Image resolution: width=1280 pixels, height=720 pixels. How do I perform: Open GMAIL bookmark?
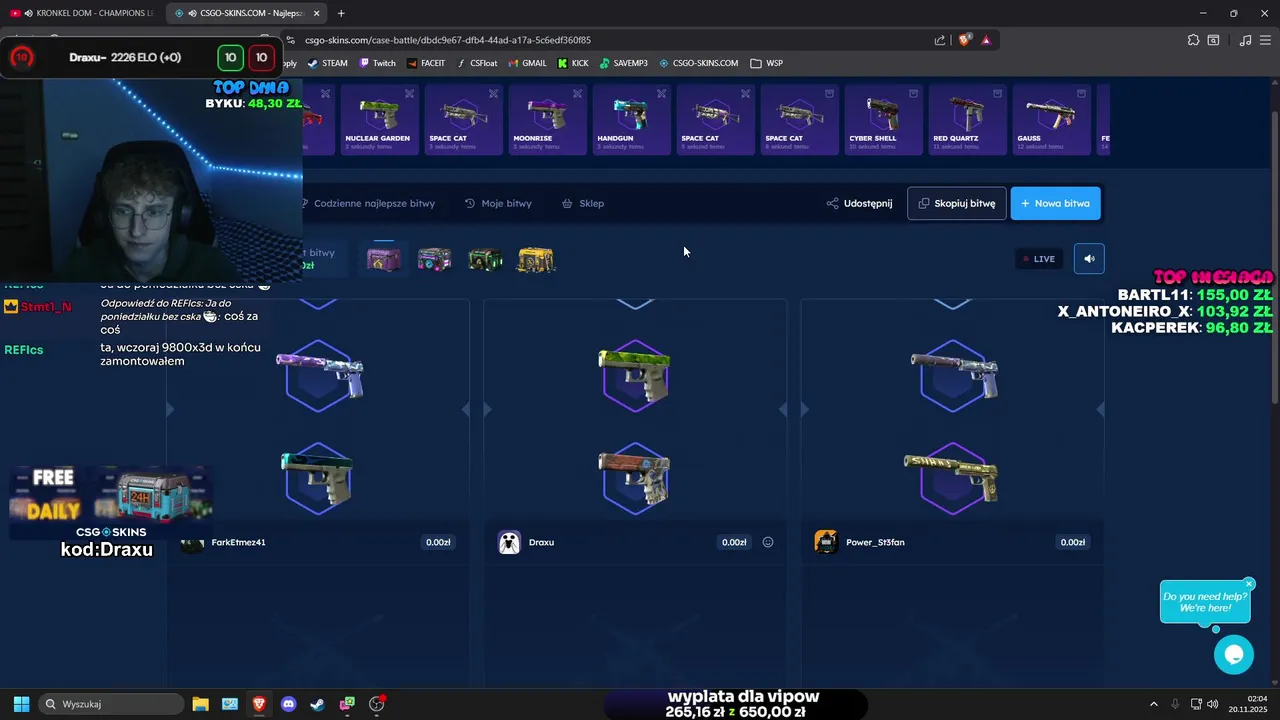point(527,63)
